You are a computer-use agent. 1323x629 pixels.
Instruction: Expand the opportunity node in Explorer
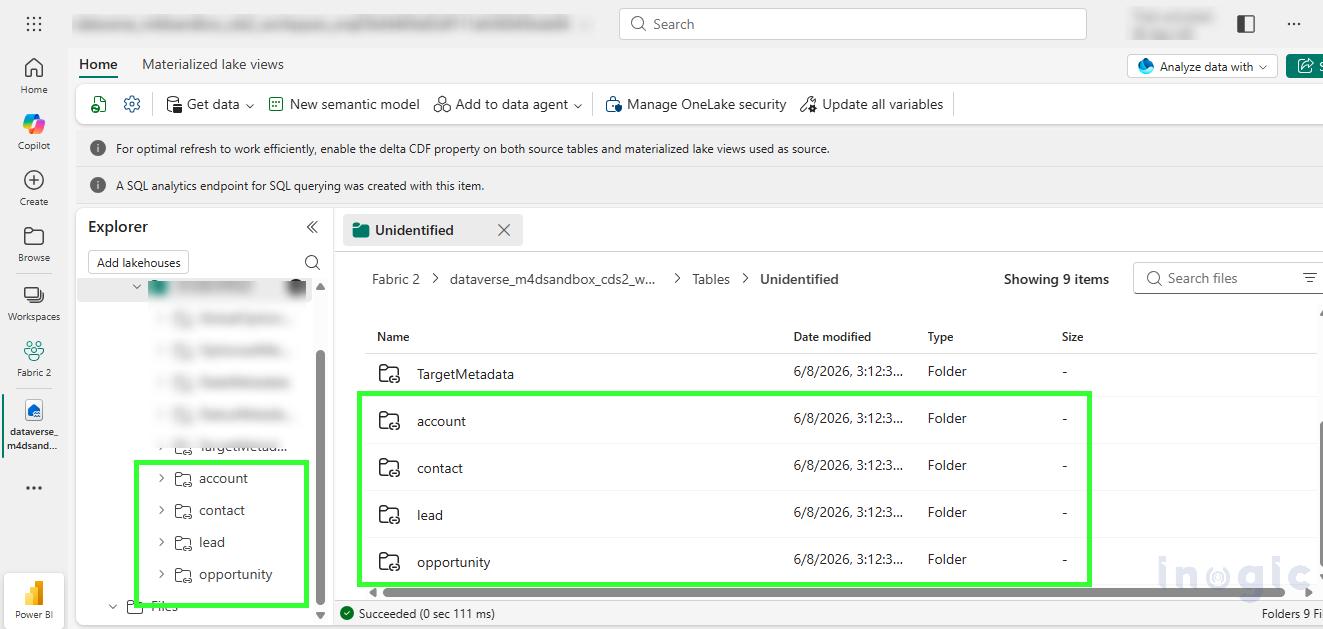pyautogui.click(x=162, y=574)
